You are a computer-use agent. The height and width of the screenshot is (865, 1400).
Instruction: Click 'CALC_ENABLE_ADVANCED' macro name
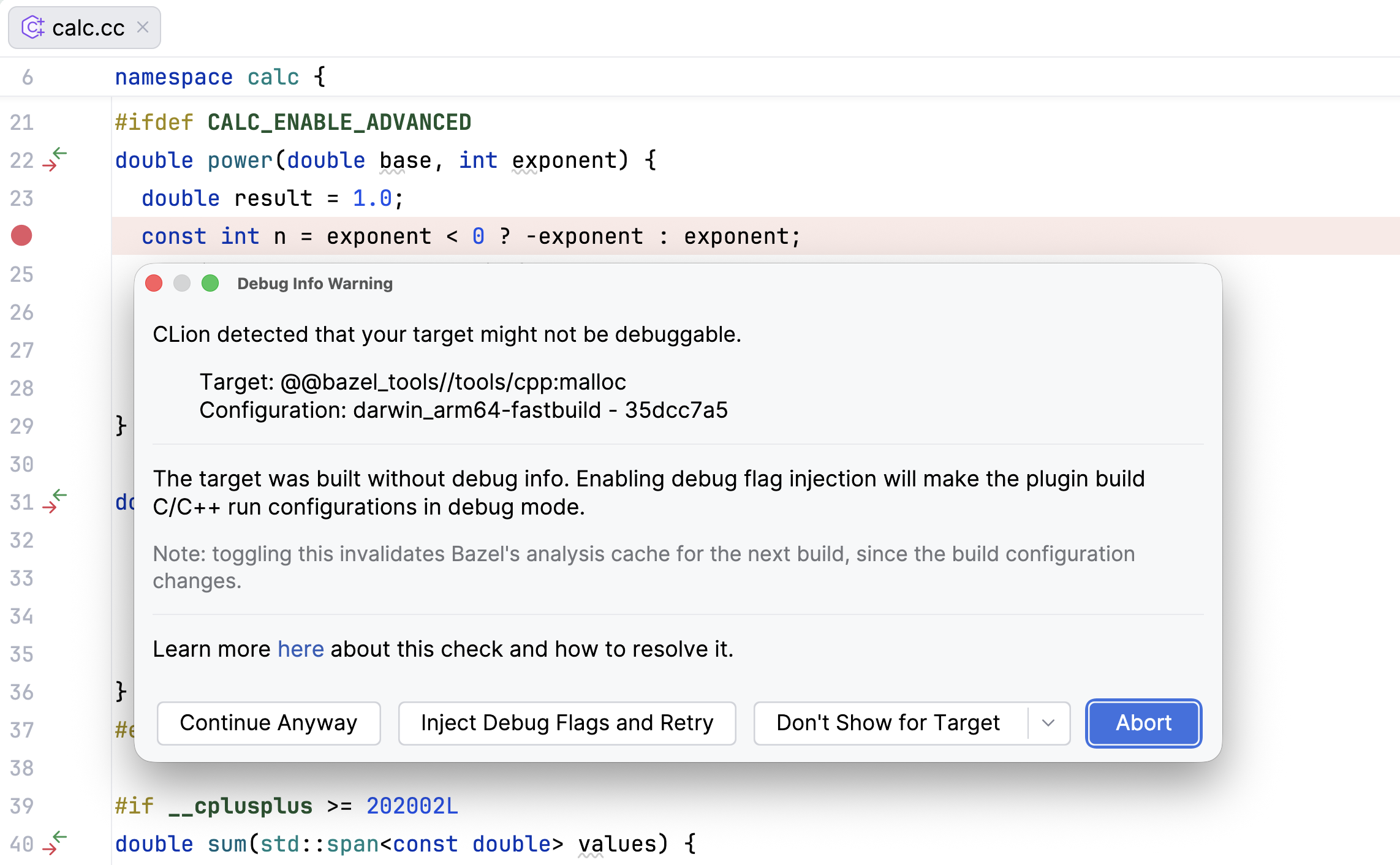click(339, 123)
